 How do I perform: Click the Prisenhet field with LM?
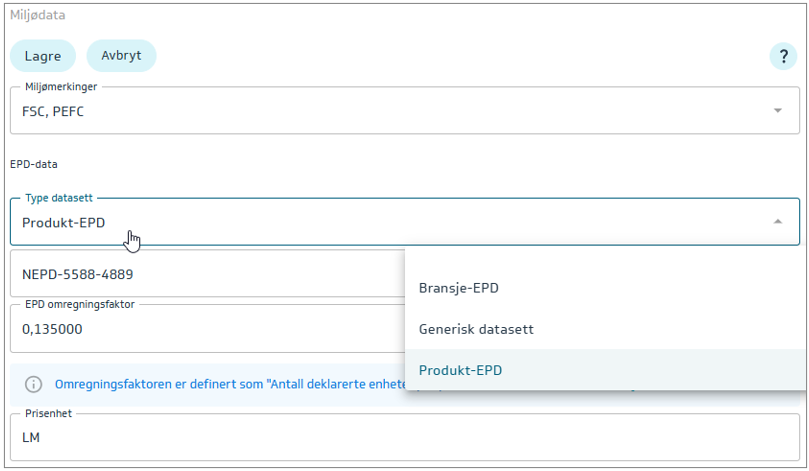click(404, 437)
